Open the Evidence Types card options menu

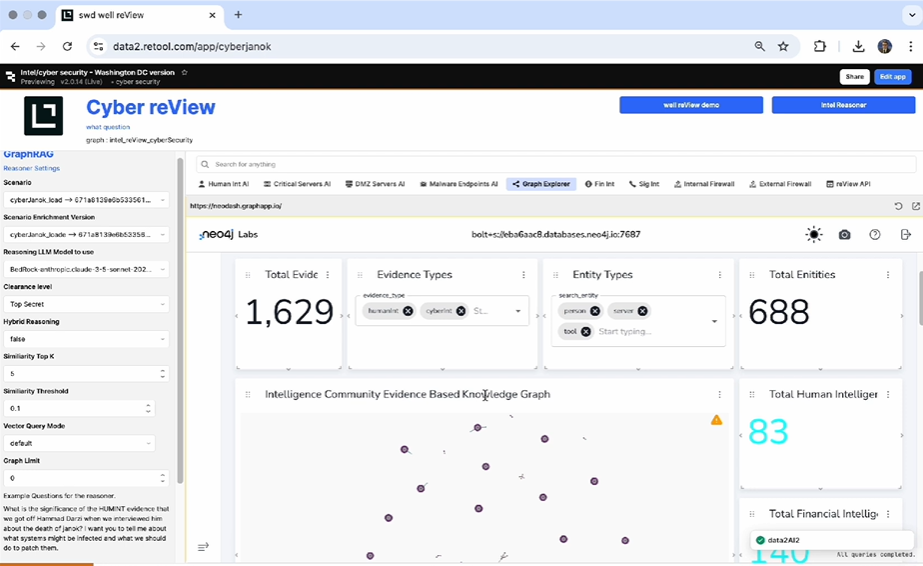[x=524, y=275]
